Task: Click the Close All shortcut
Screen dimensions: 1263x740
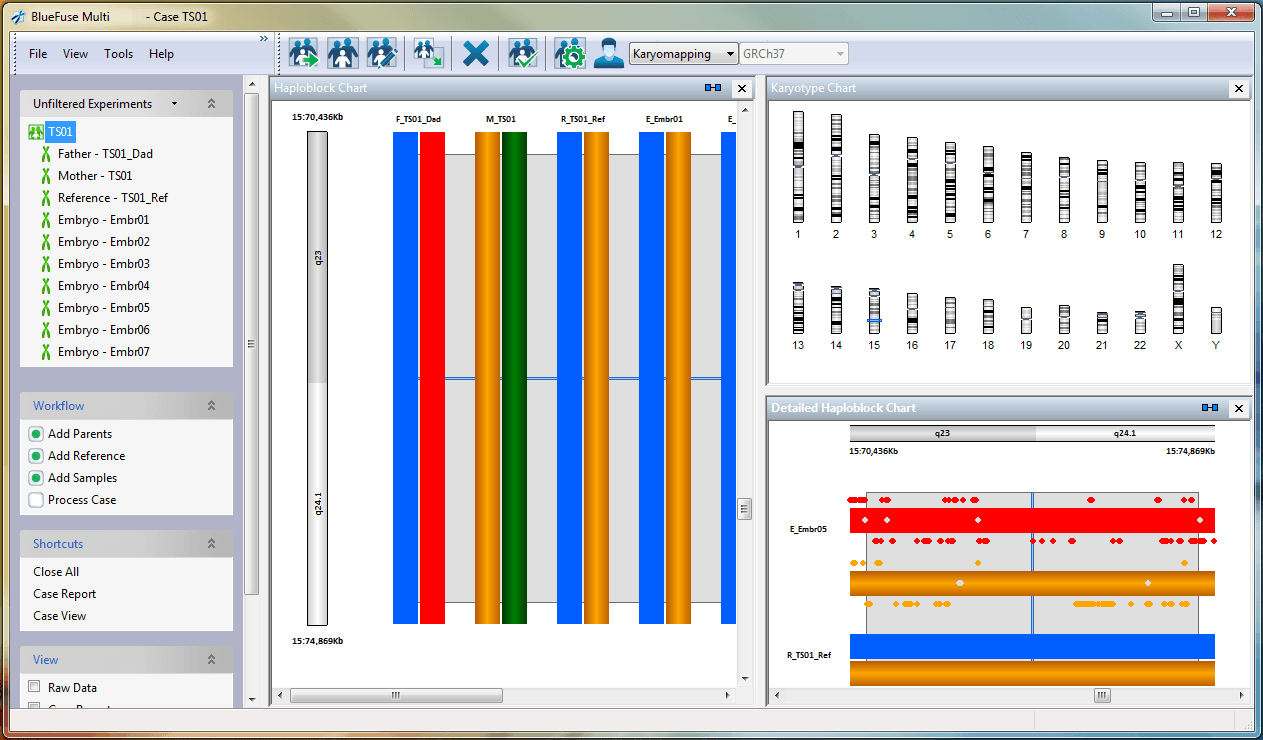Action: (56, 572)
